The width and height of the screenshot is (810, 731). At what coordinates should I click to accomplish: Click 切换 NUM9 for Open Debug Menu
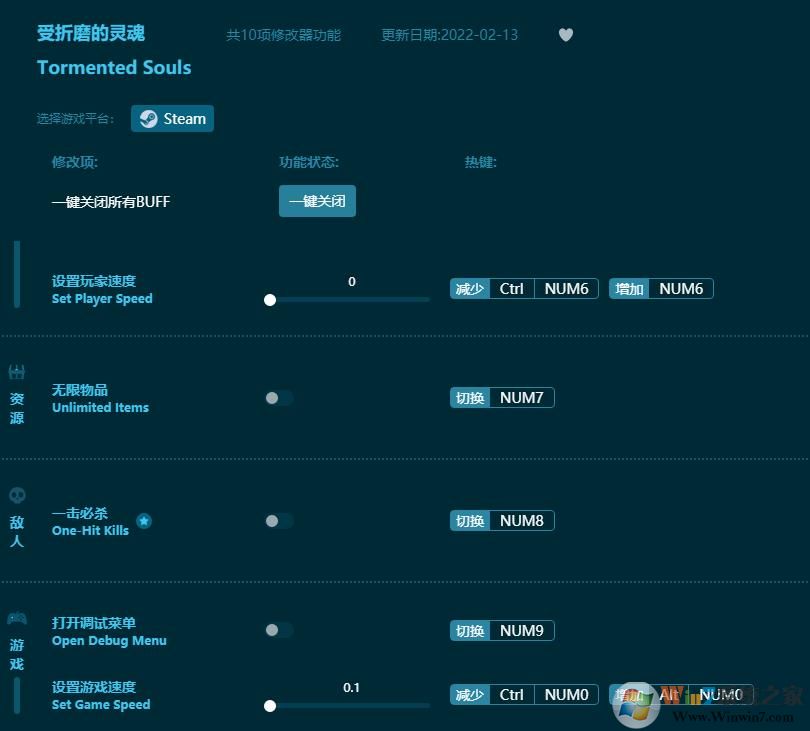[x=502, y=630]
